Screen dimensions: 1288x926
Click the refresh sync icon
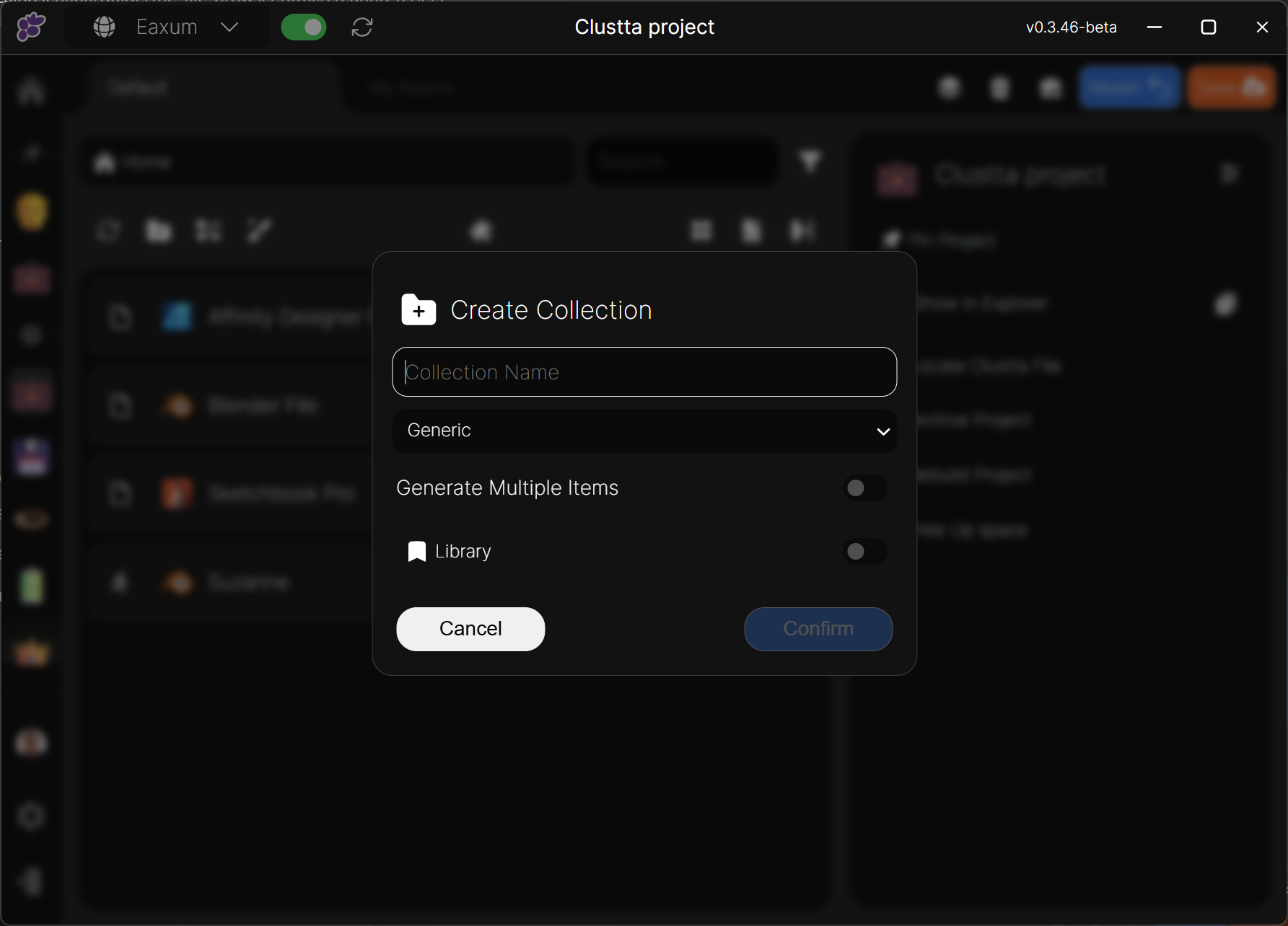pyautogui.click(x=362, y=27)
